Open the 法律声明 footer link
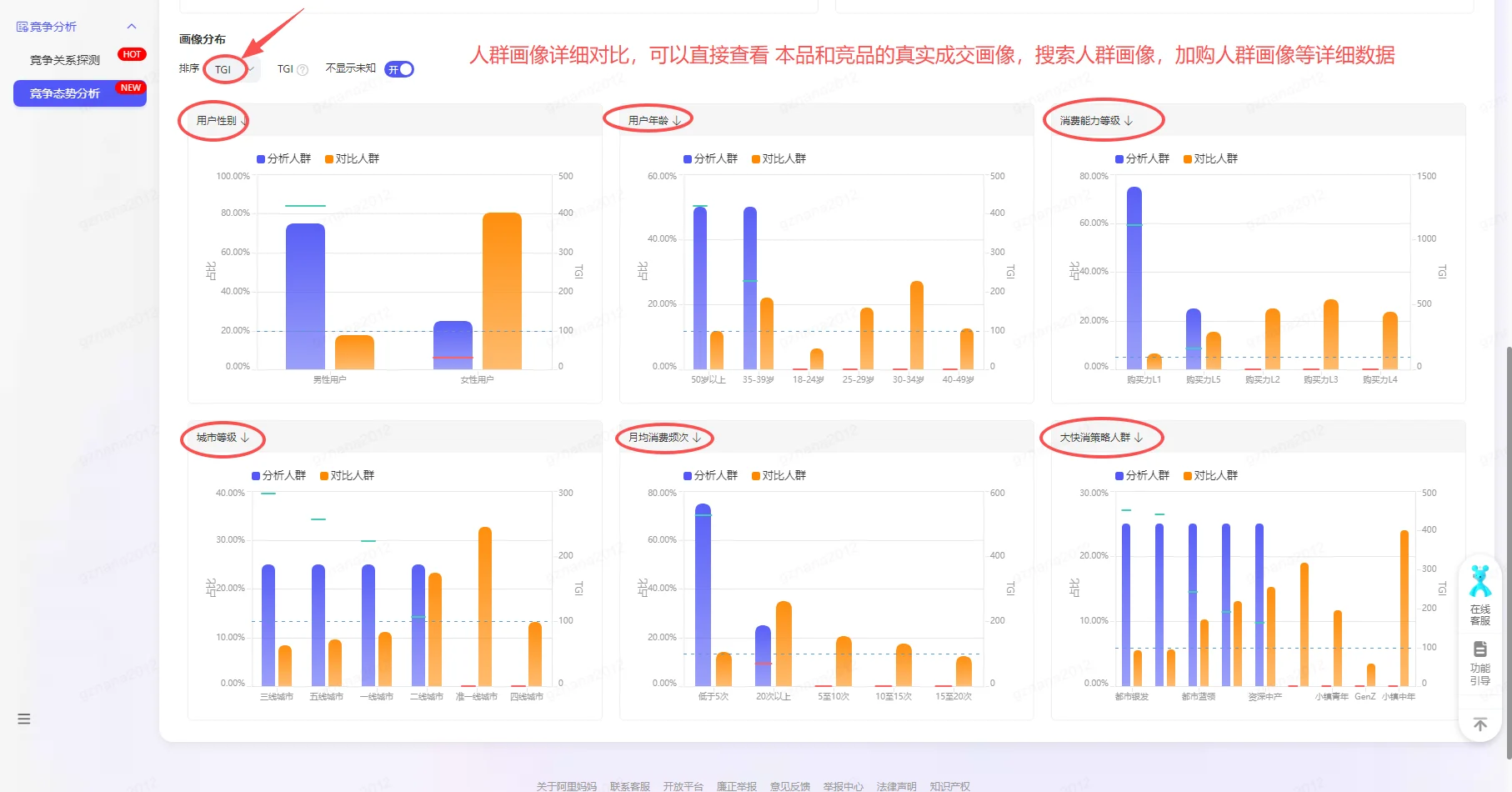The height and width of the screenshot is (792, 1512). (x=896, y=785)
